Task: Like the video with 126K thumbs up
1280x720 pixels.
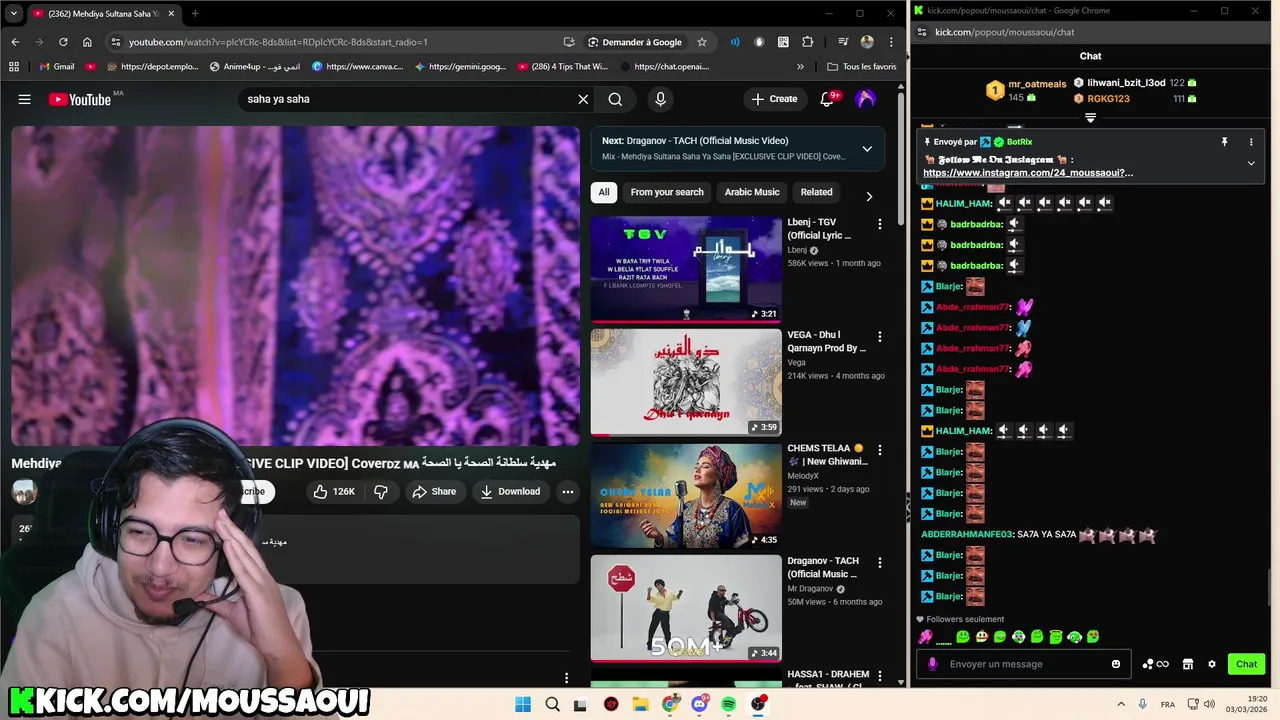Action: coord(333,491)
